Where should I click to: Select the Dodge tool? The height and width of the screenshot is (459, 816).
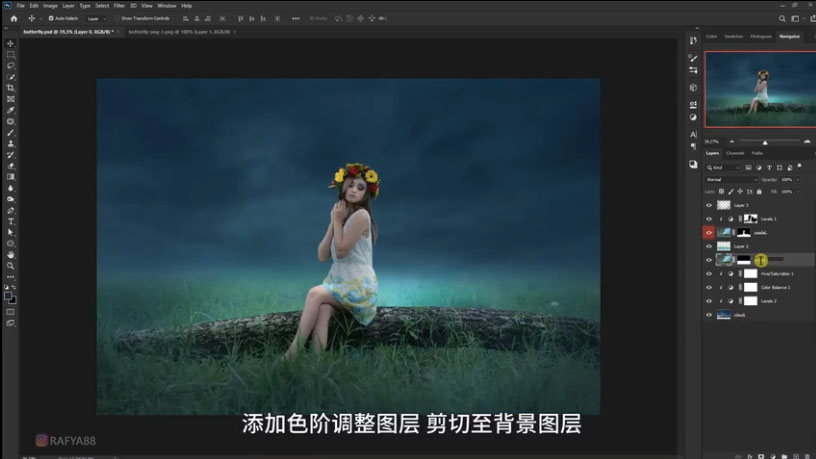pyautogui.click(x=10, y=199)
